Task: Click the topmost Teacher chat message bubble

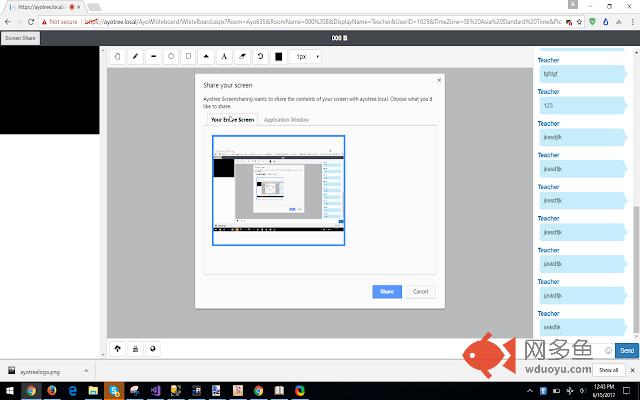Action: [x=583, y=74]
